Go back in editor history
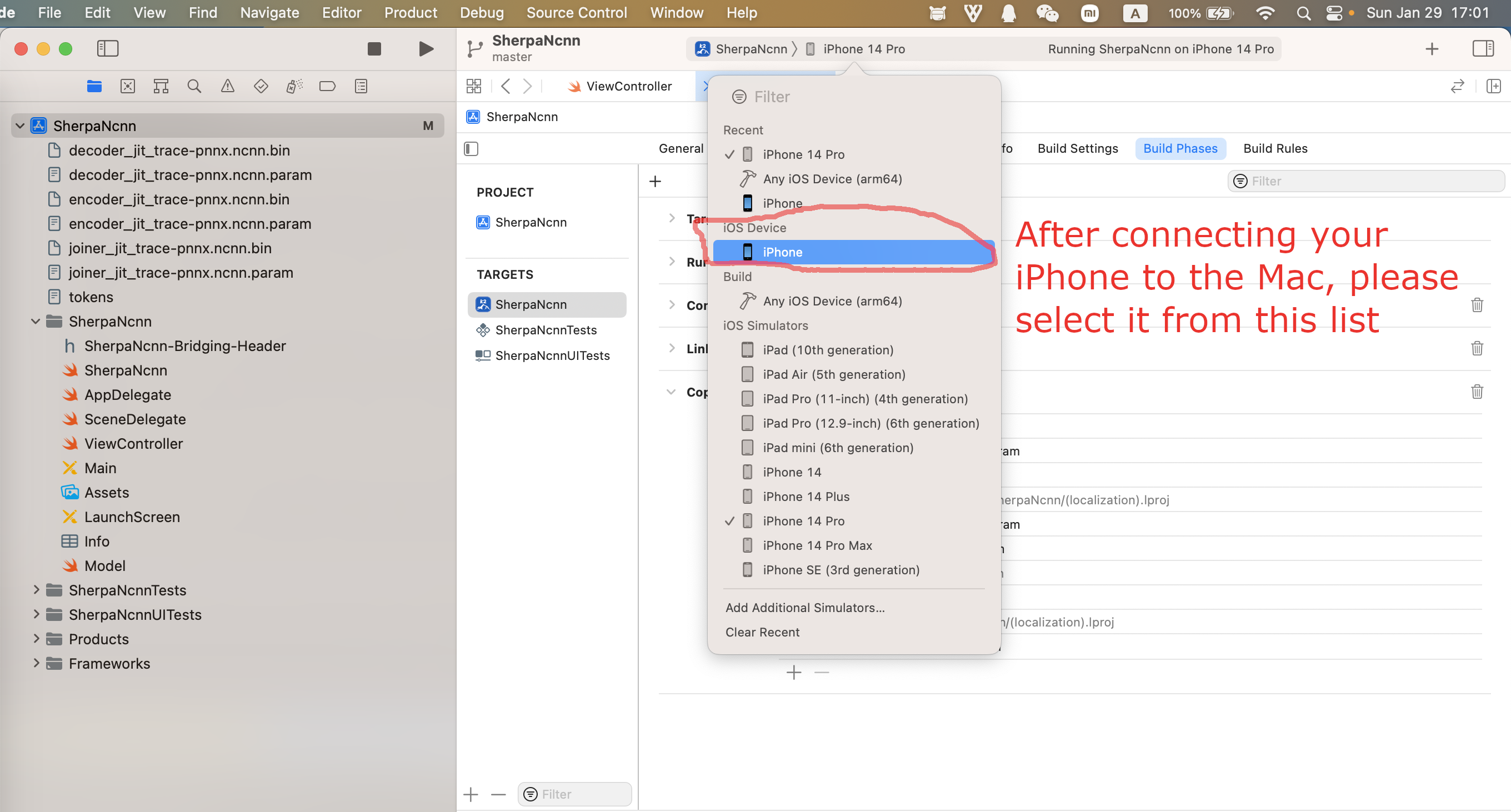Viewport: 1511px width, 812px height. 506,87
